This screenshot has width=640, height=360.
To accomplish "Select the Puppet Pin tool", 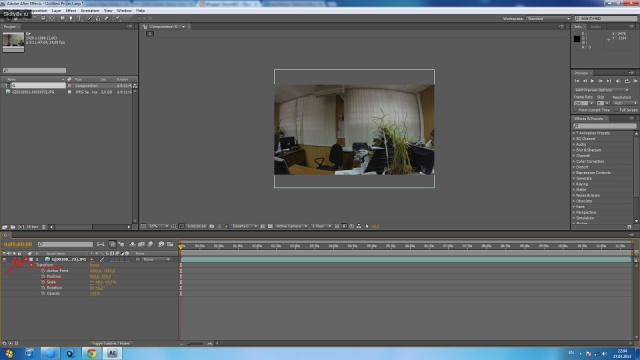I will tap(118, 18).
